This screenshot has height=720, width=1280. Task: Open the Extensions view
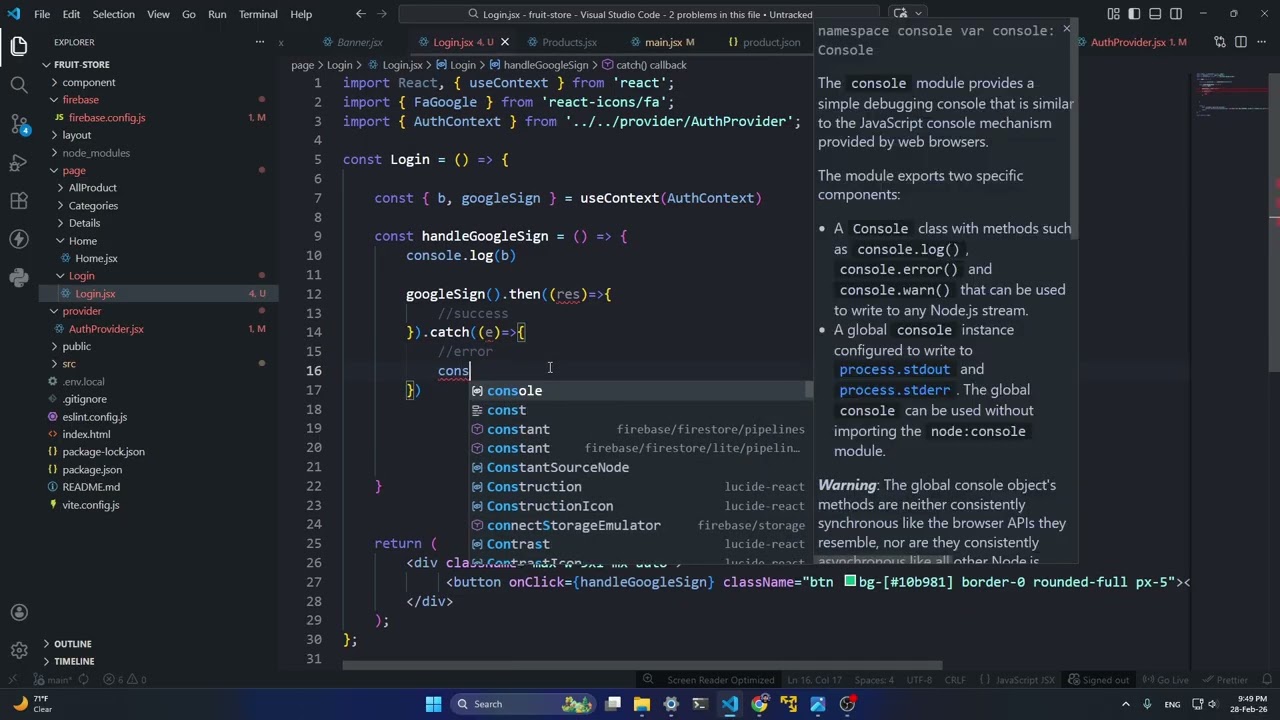click(x=19, y=201)
